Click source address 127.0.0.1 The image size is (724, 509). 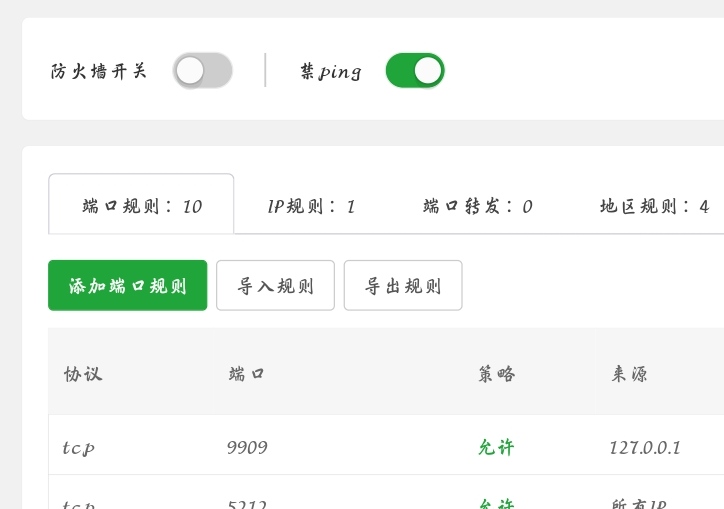[645, 447]
